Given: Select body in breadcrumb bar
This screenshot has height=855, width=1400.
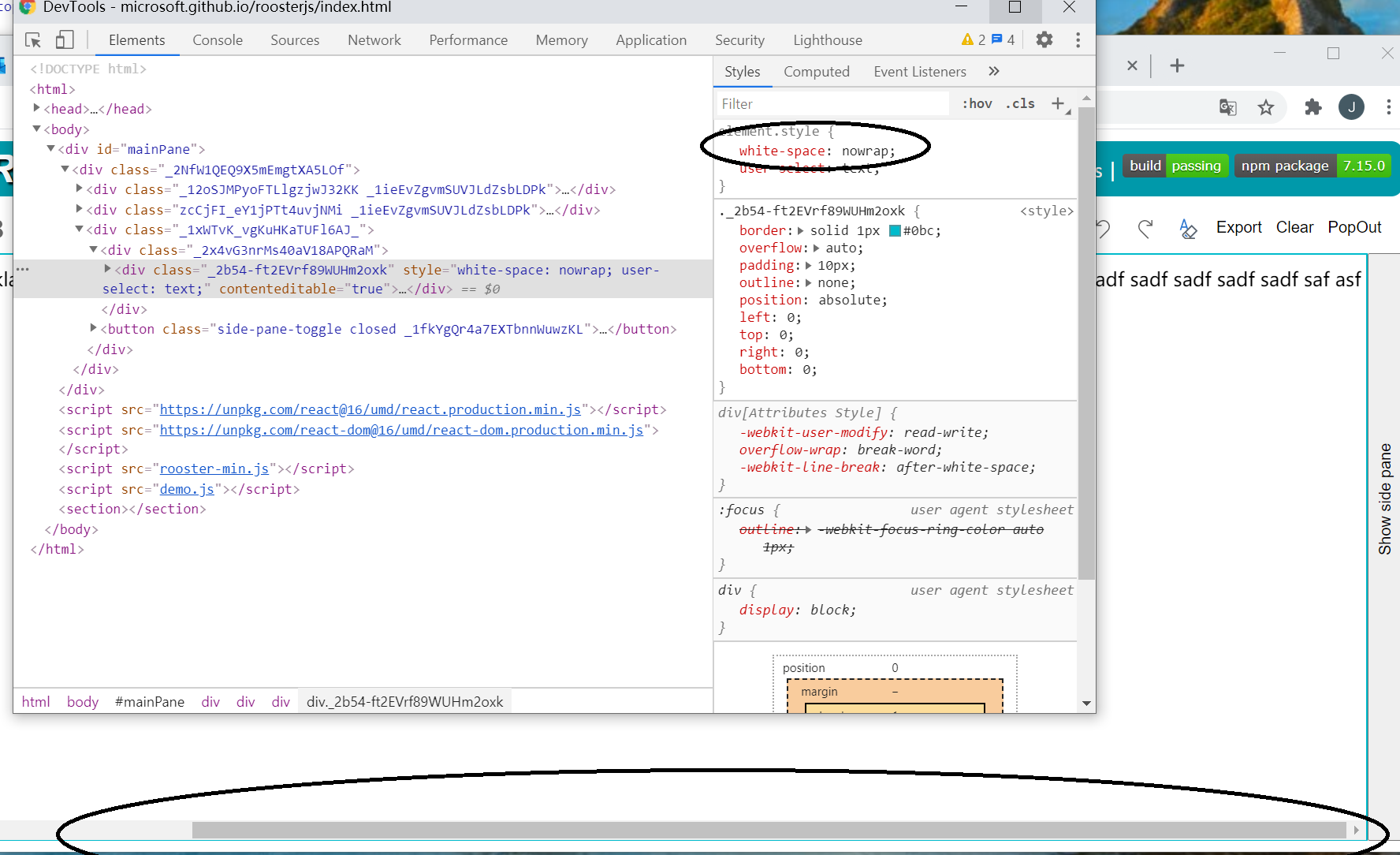Looking at the screenshot, I should 83,701.
